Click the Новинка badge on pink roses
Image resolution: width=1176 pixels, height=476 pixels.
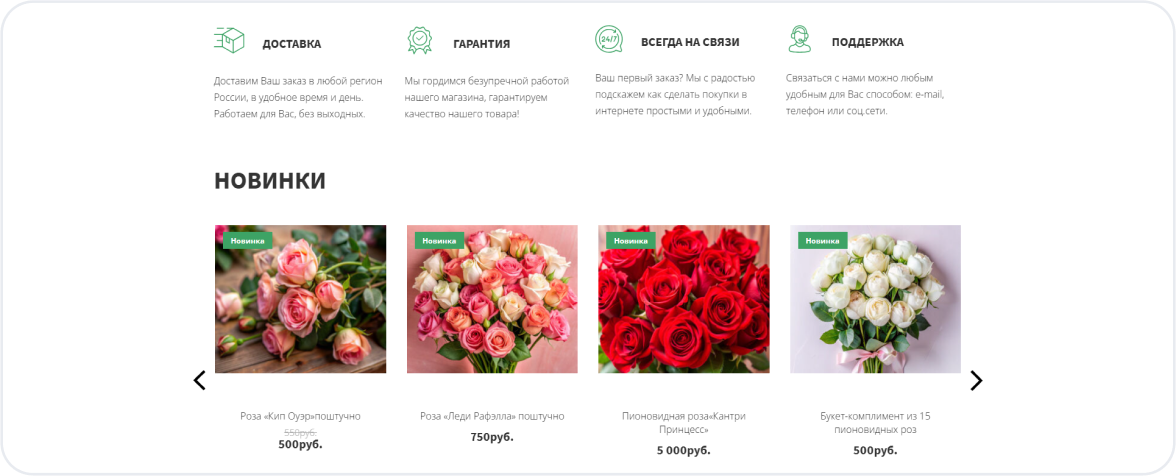point(248,241)
